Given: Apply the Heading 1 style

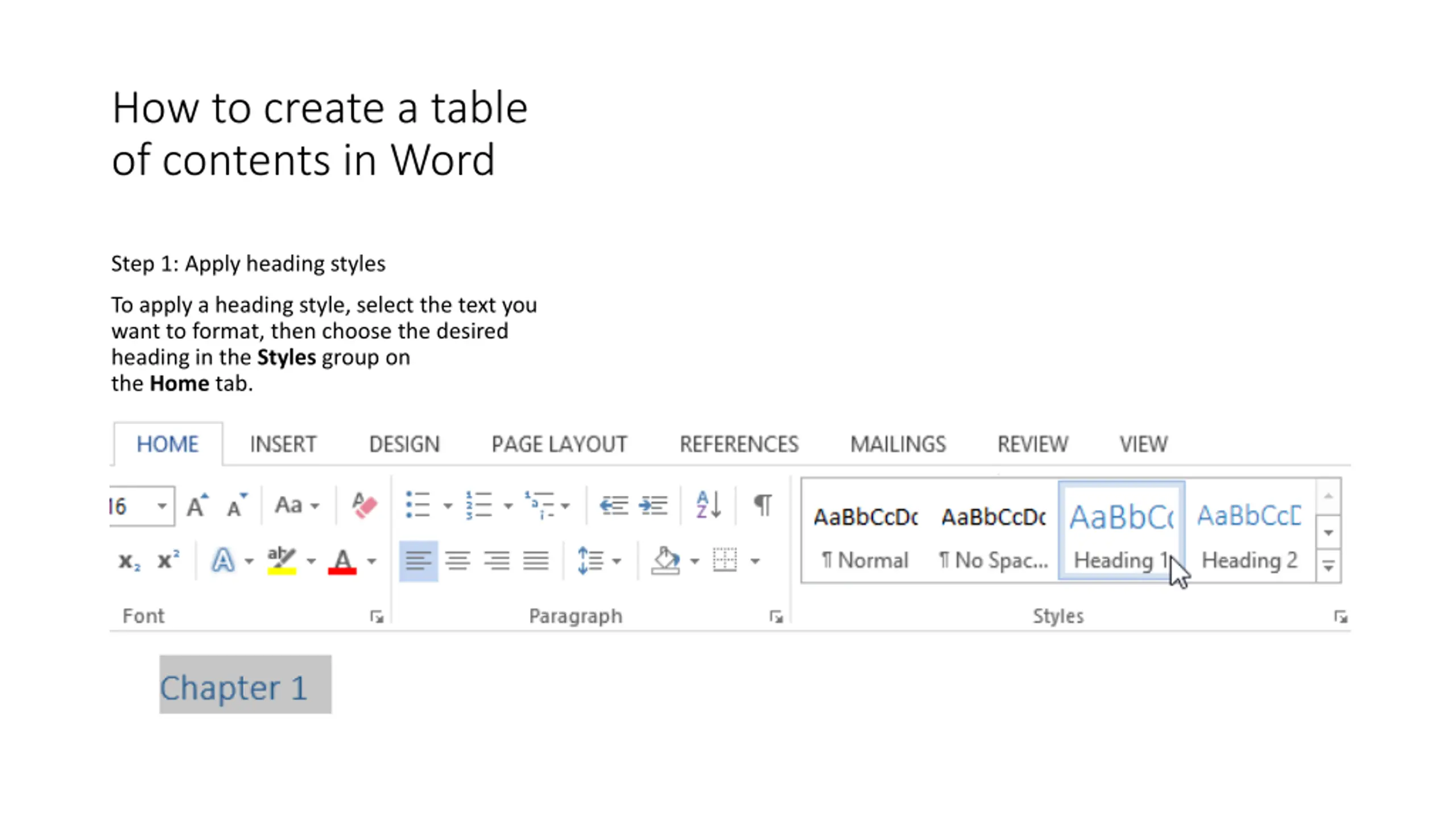Looking at the screenshot, I should [1122, 531].
